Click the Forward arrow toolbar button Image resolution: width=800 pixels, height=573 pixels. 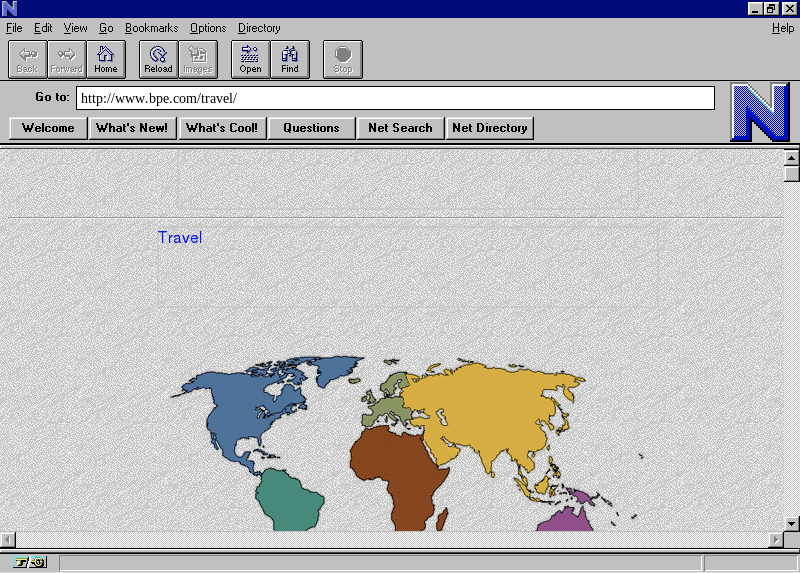click(x=67, y=59)
